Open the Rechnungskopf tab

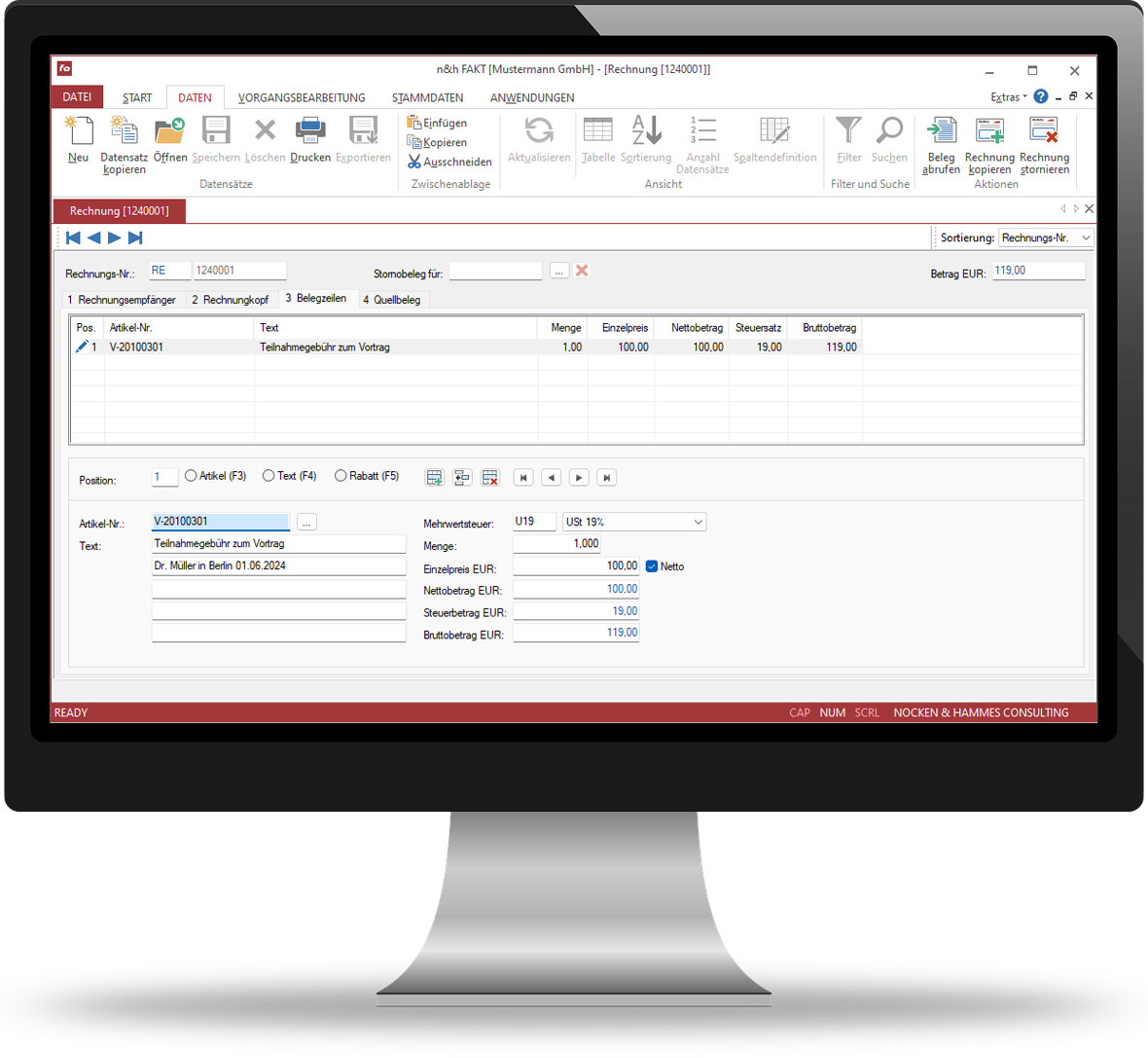[230, 300]
